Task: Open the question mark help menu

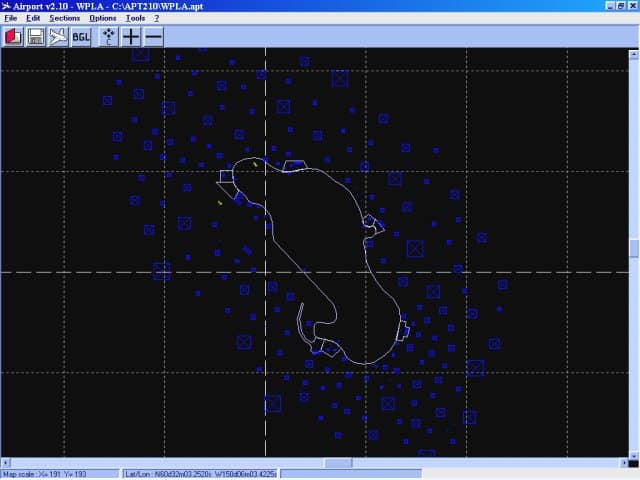Action: 156,18
